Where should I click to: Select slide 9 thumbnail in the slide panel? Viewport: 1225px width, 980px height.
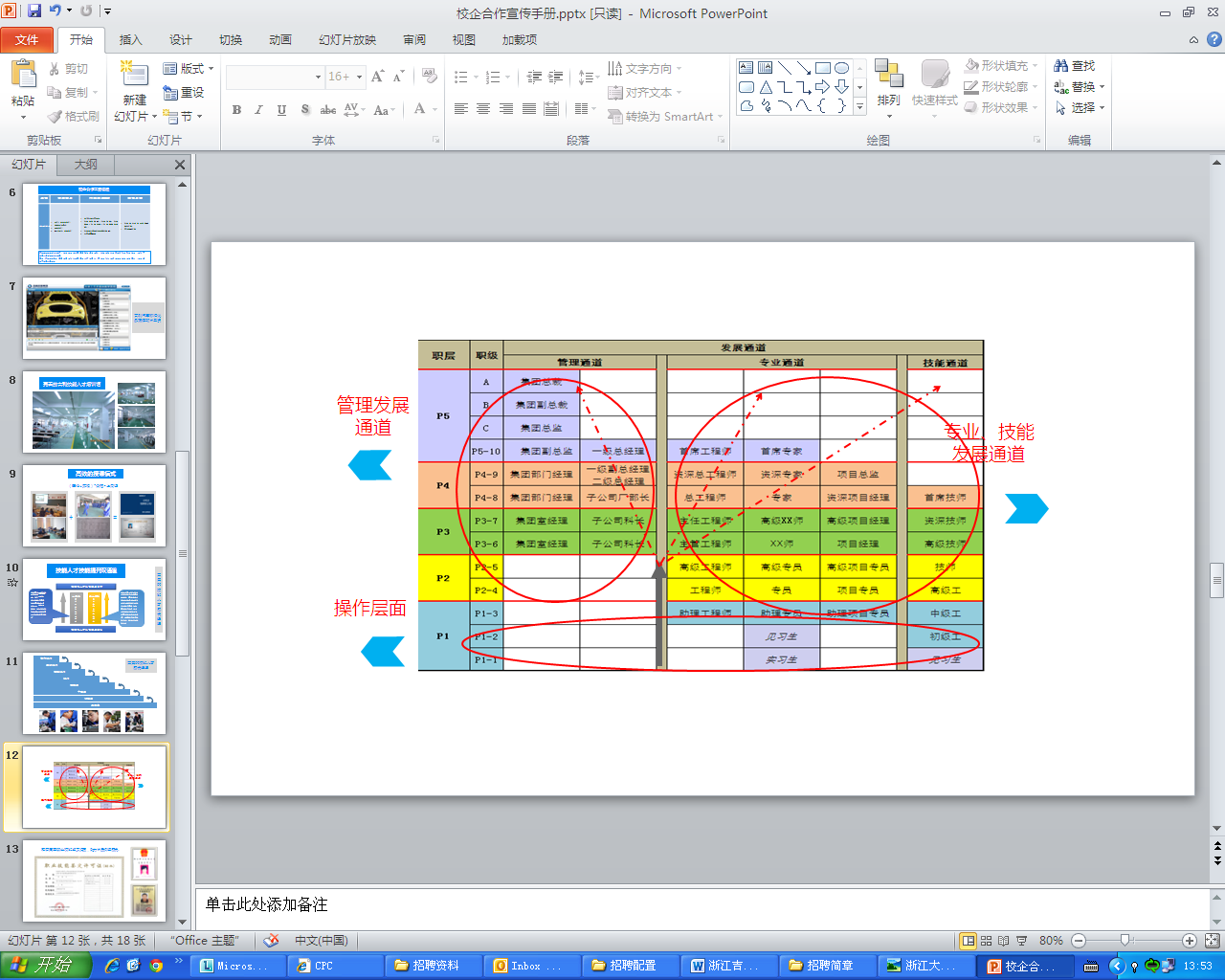point(94,505)
